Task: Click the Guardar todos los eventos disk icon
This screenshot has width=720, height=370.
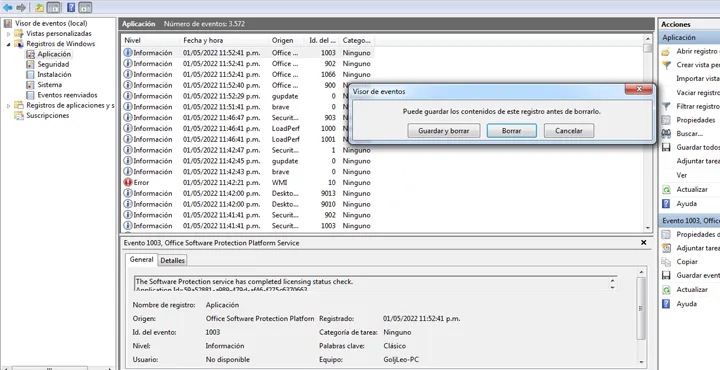Action: (666, 148)
